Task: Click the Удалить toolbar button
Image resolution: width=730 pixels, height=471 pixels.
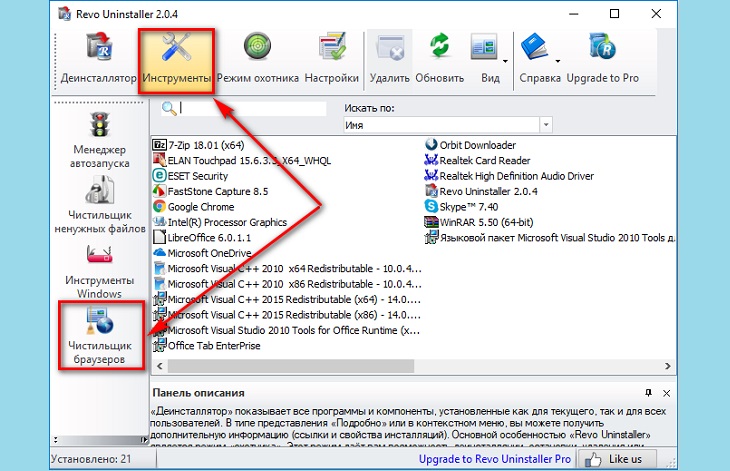Action: pos(389,60)
